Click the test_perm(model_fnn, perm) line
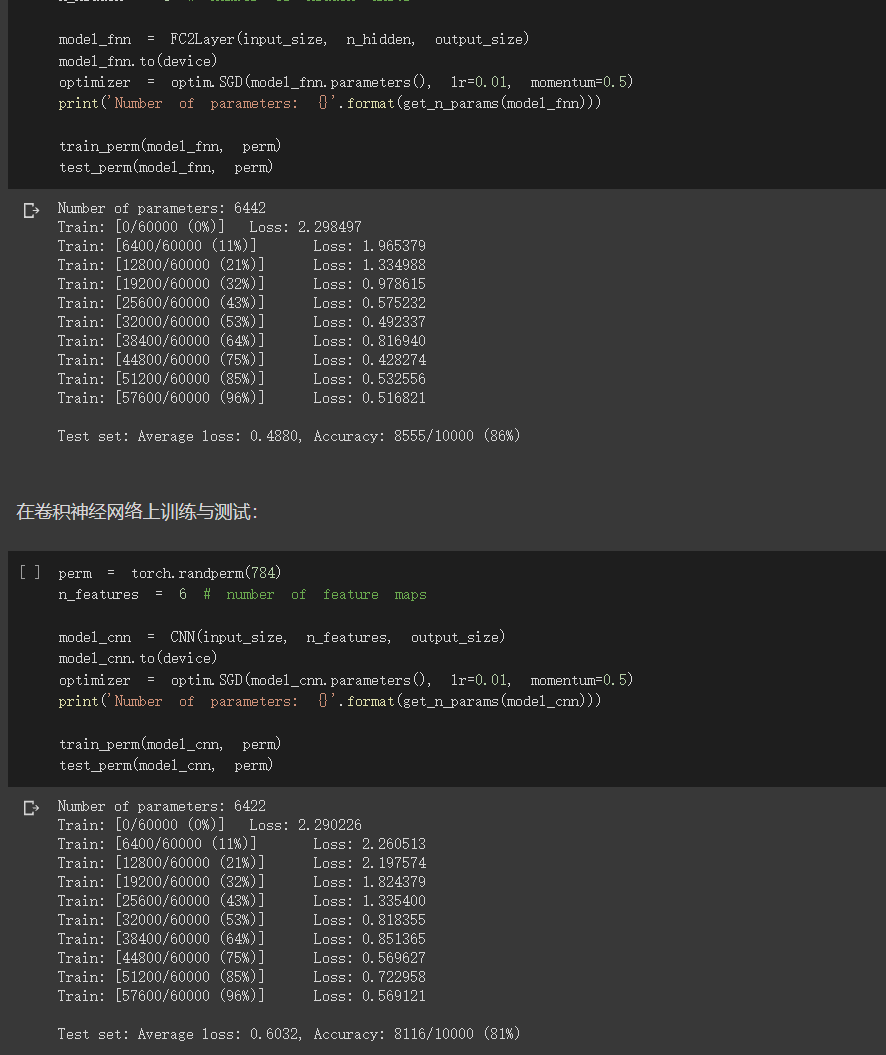This screenshot has height=1055, width=886. coord(165,167)
